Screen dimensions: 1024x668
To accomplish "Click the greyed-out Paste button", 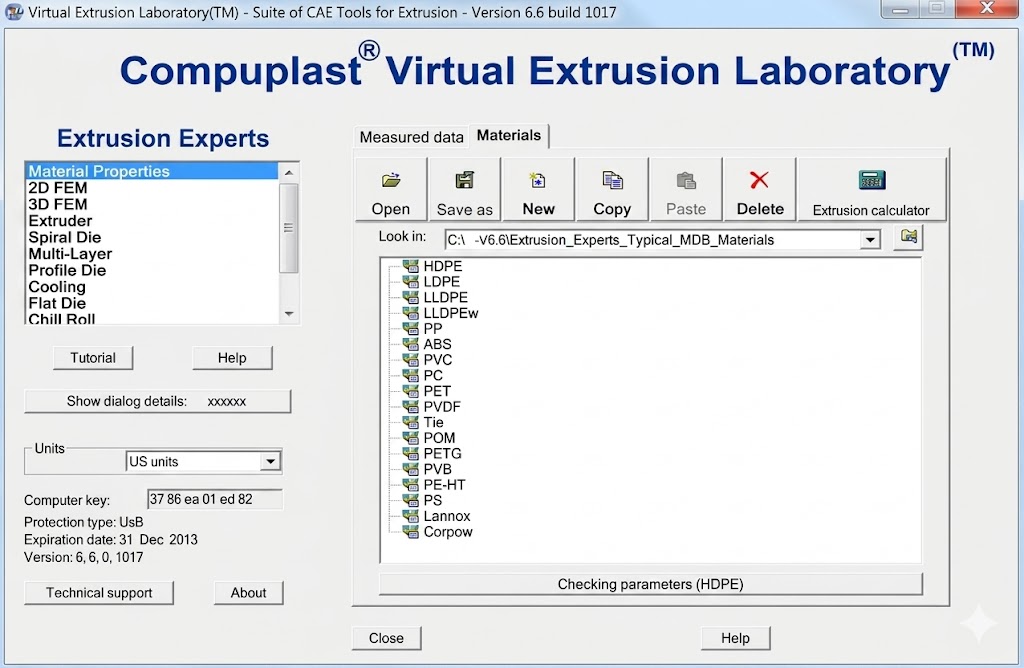I will [686, 189].
